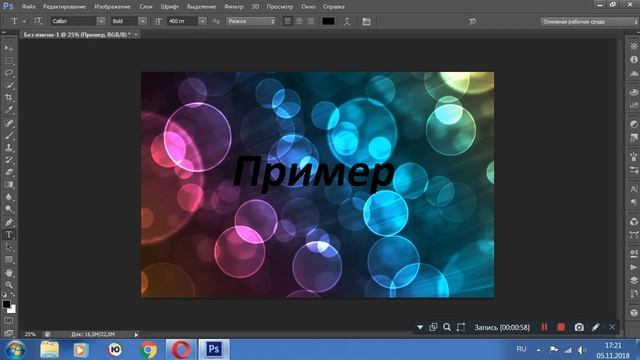Change the screen mode icon
Image resolution: width=640 pixels, height=360 pixels.
(x=9, y=333)
